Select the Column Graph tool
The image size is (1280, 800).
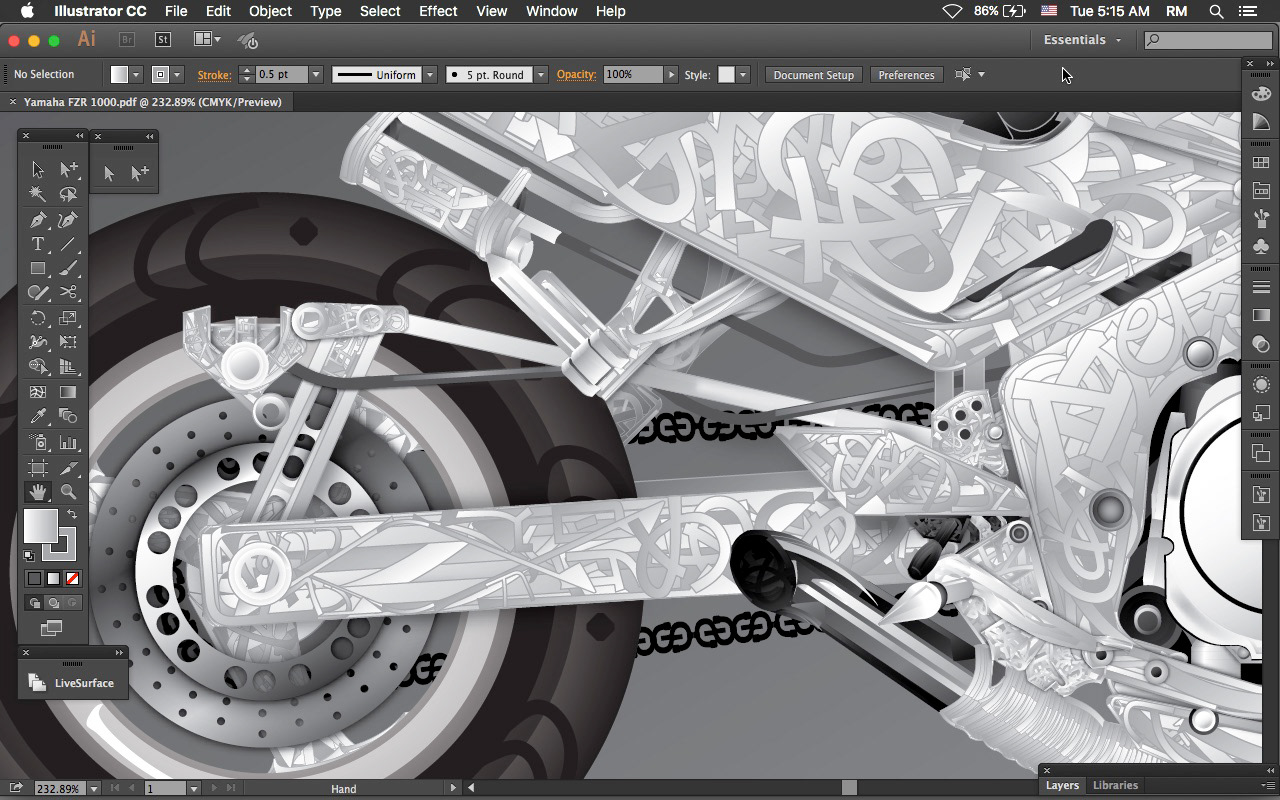68,442
